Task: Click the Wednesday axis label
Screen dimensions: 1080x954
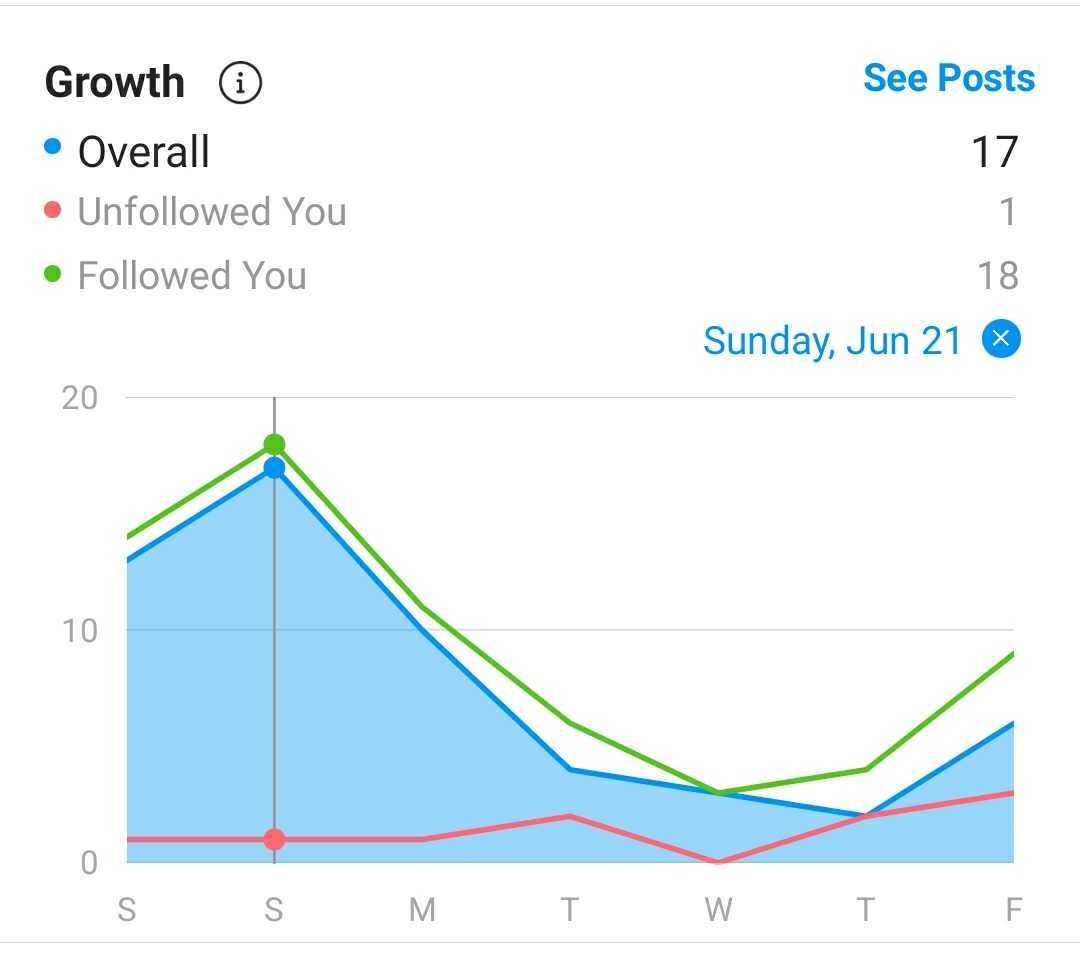Action: [x=719, y=909]
